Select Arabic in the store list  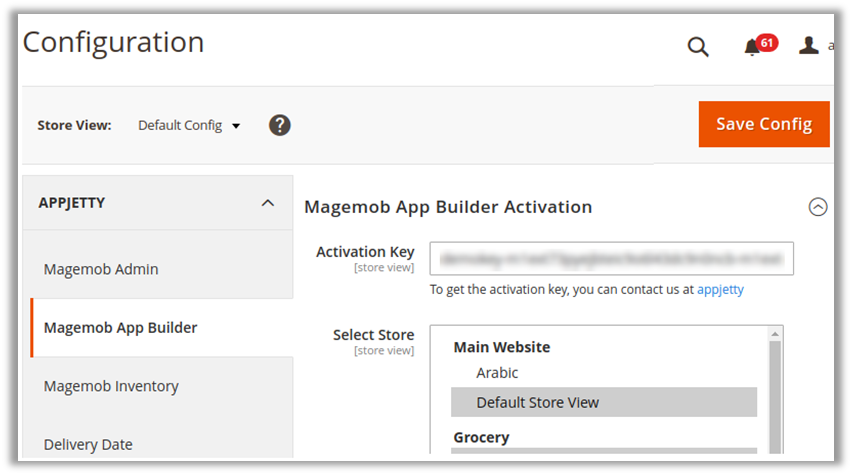click(497, 373)
